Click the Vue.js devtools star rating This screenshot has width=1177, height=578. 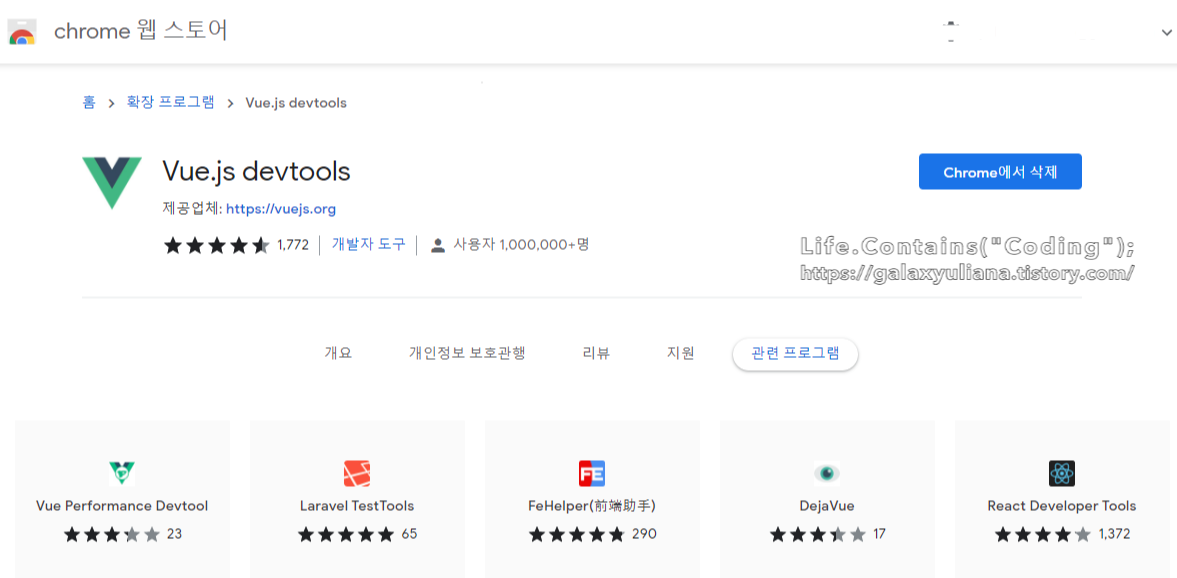click(x=217, y=245)
